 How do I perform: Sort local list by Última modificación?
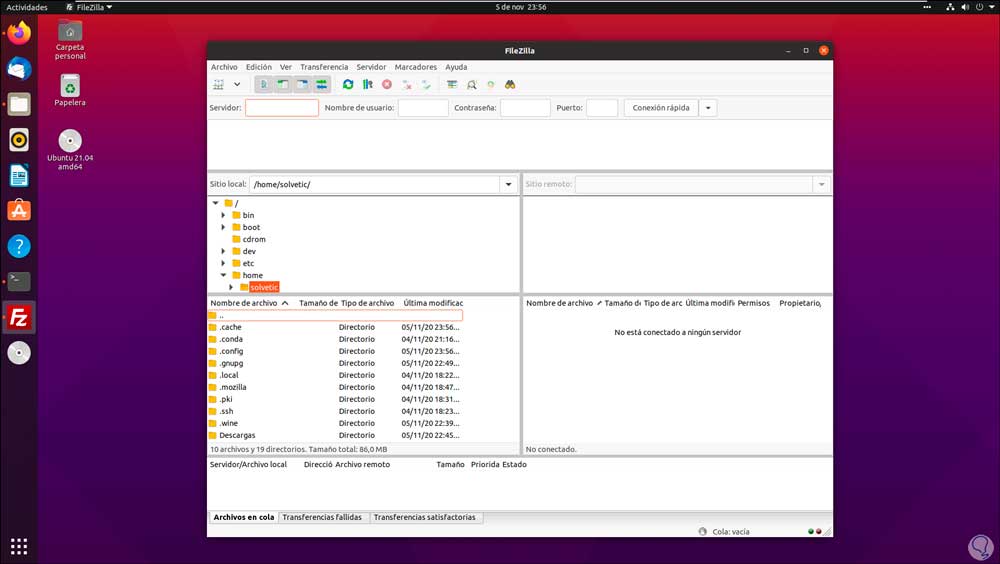[x=433, y=303]
